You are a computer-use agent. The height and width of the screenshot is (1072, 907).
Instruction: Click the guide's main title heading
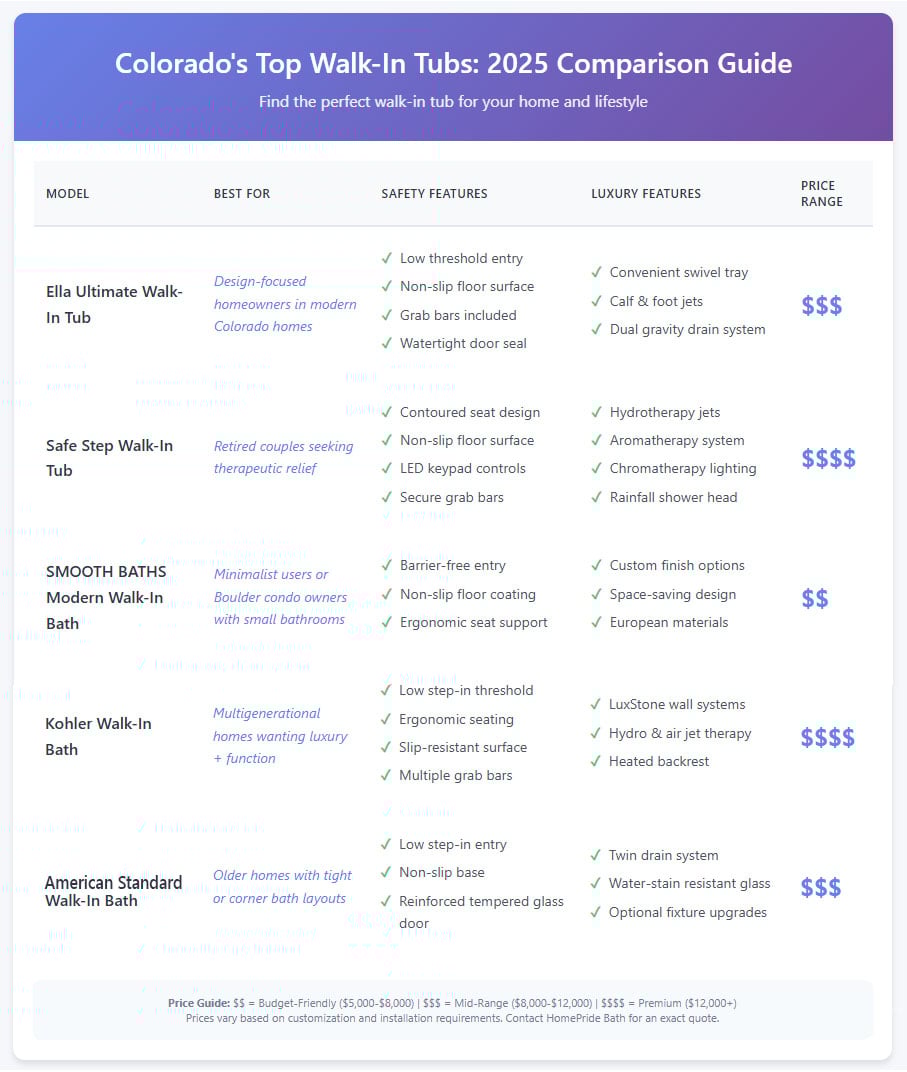[453, 64]
